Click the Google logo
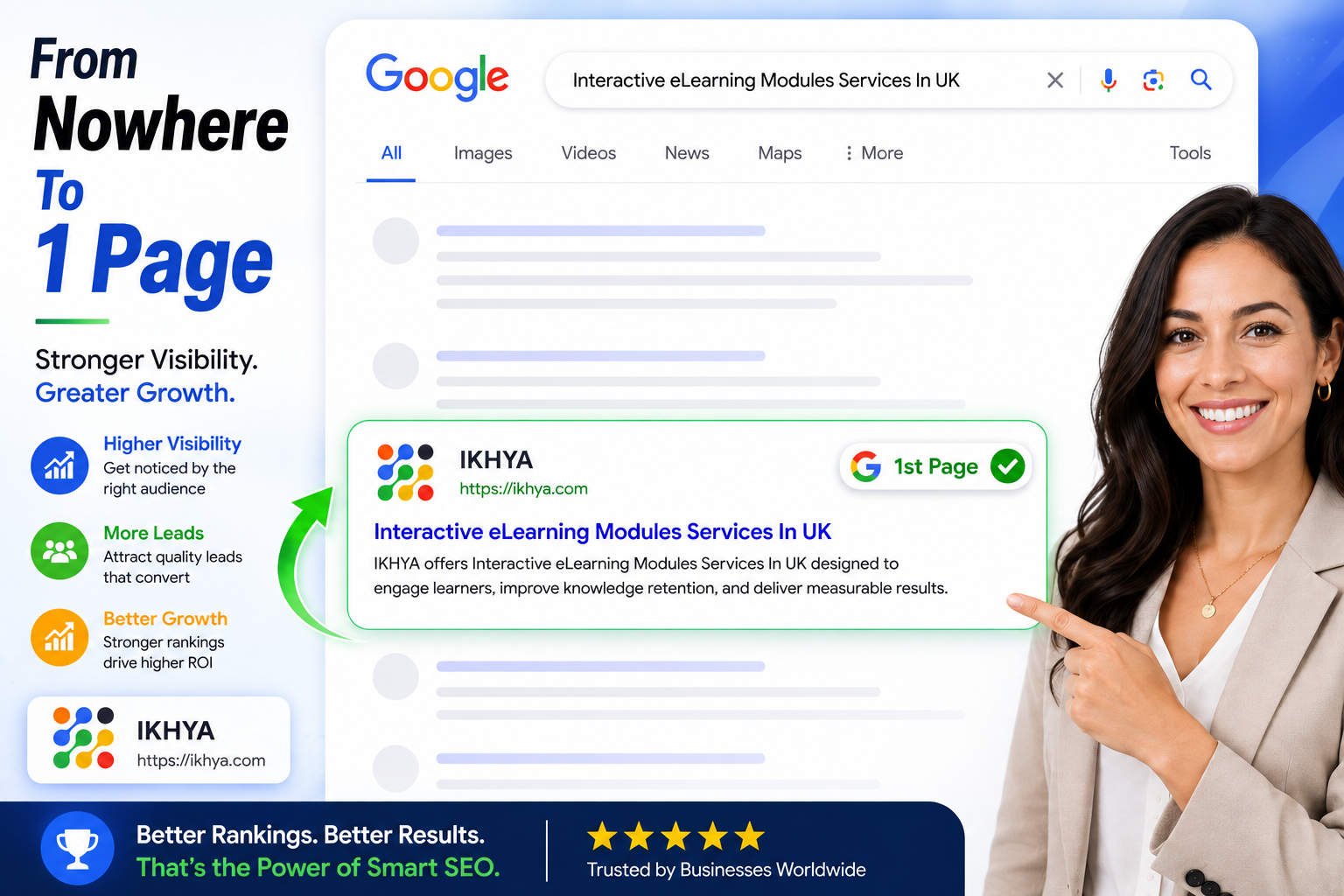This screenshot has width=1344, height=896. pyautogui.click(x=437, y=77)
